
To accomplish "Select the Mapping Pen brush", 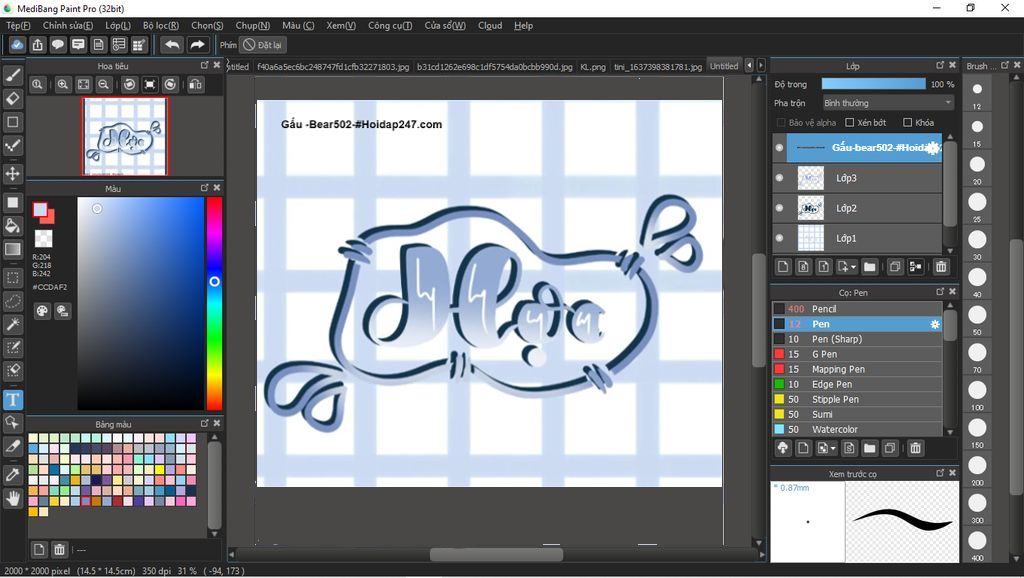I will point(858,369).
